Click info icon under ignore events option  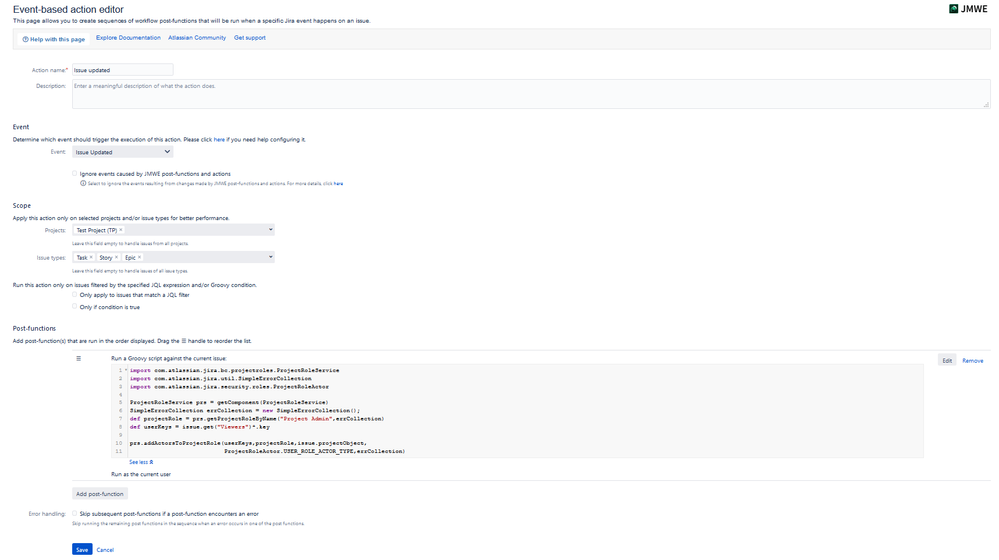[83, 183]
